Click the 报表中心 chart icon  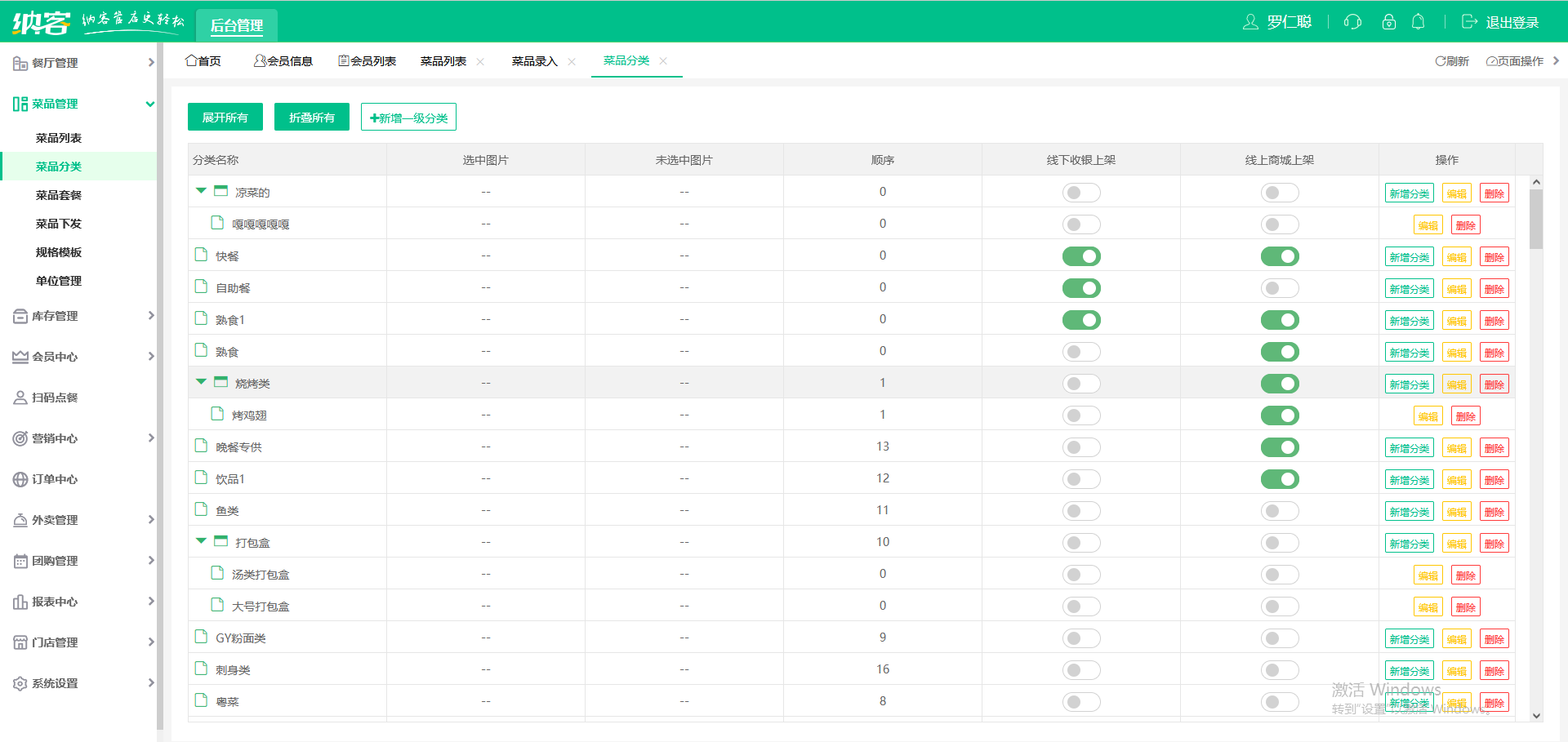pos(20,602)
